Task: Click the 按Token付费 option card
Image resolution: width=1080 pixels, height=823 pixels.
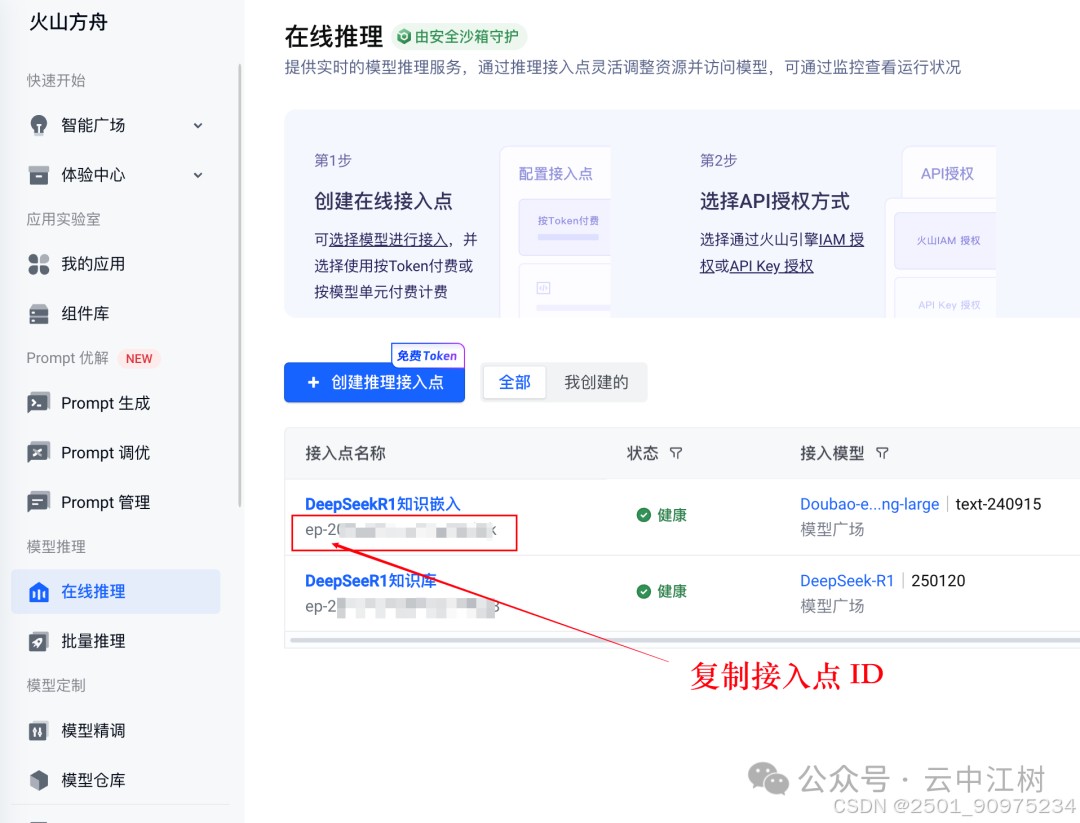Action: pos(565,227)
